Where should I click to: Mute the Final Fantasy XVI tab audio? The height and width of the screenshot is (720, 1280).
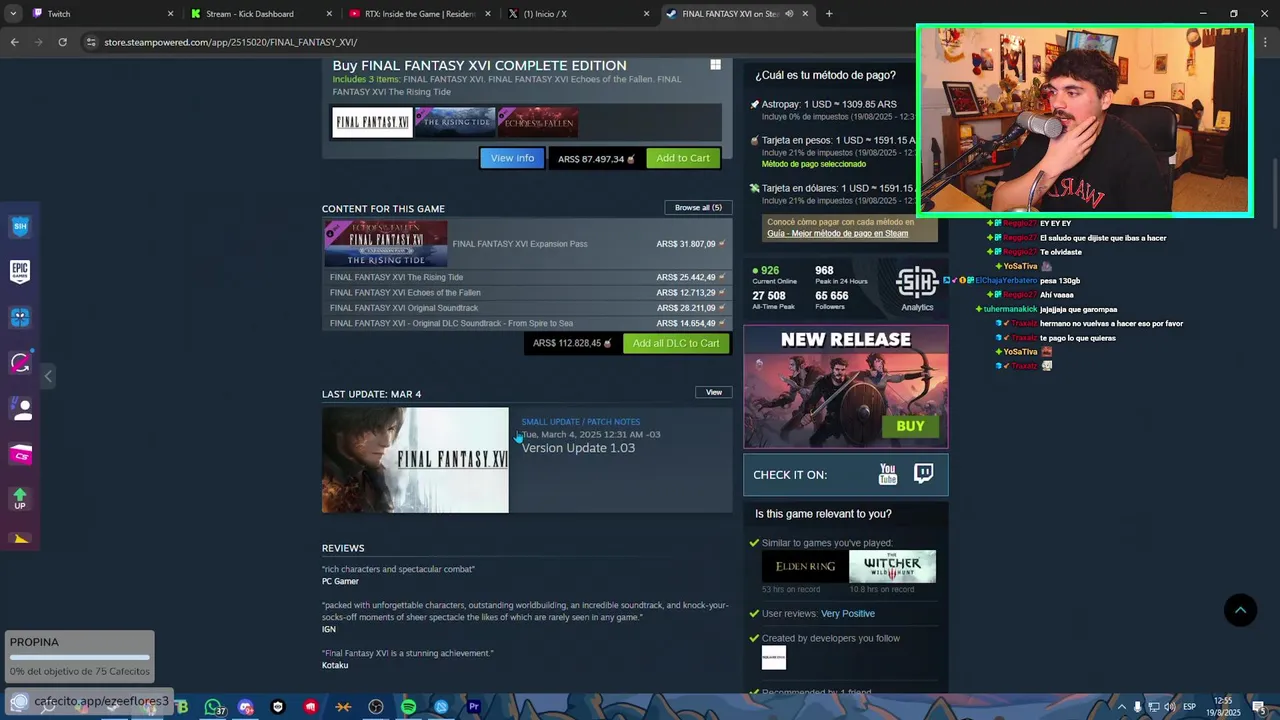tap(790, 14)
